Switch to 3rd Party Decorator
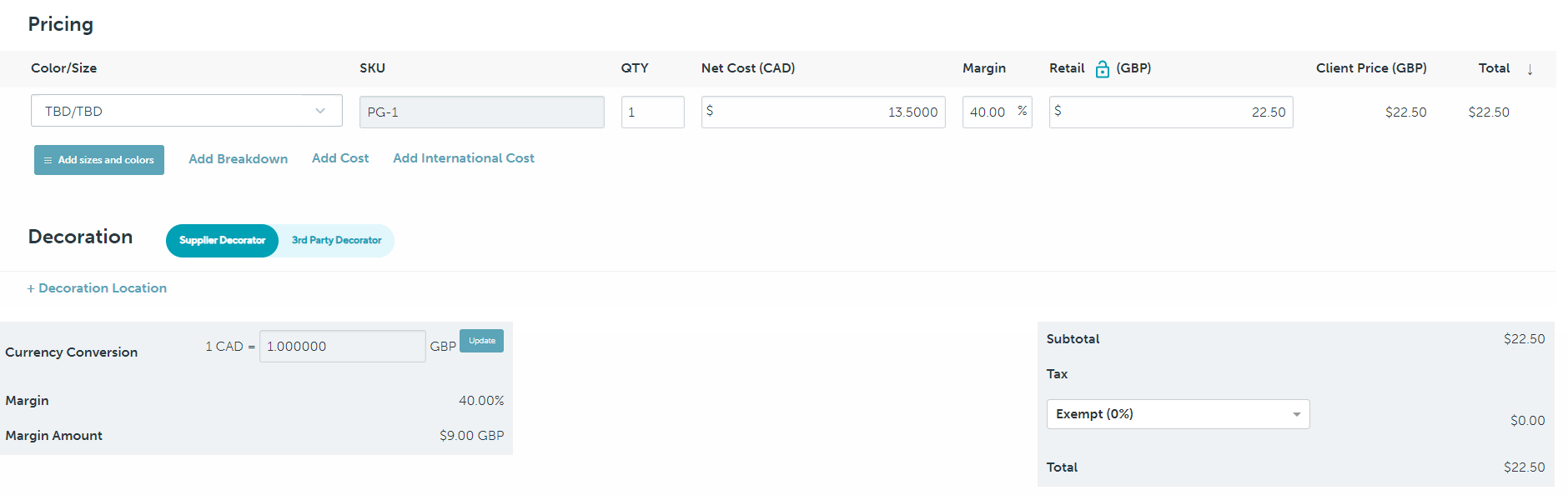This screenshot has width=1568, height=495. click(336, 241)
